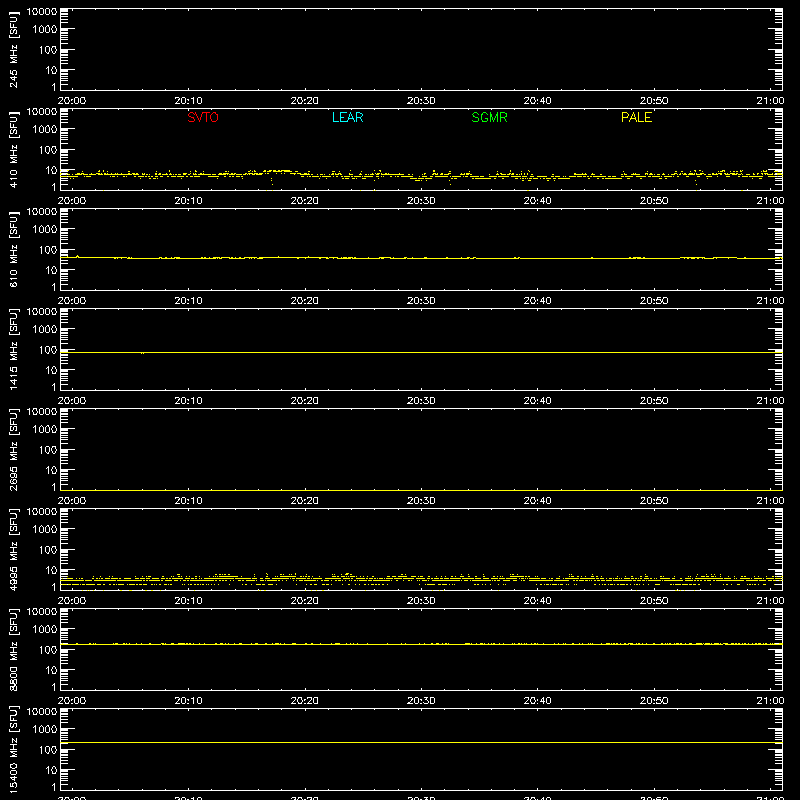Click the 21:00 label under the 245 MHz panel
This screenshot has width=800, height=800.
[x=770, y=101]
